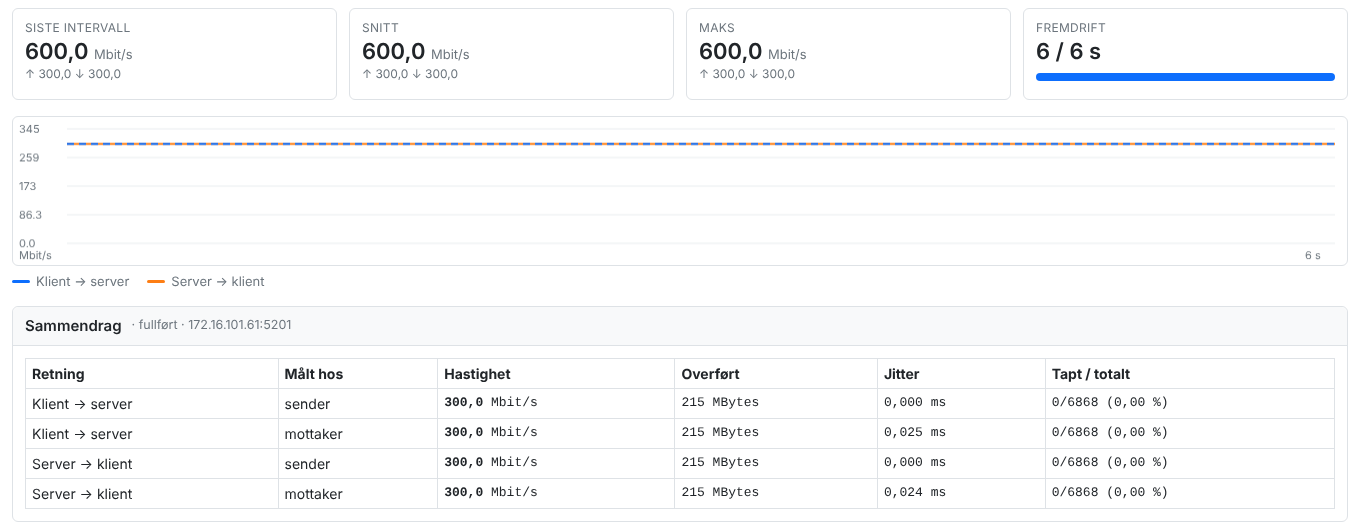The image size is (1360, 530).
Task: Click the server address 172.16.101.61:5201
Action: click(240, 325)
